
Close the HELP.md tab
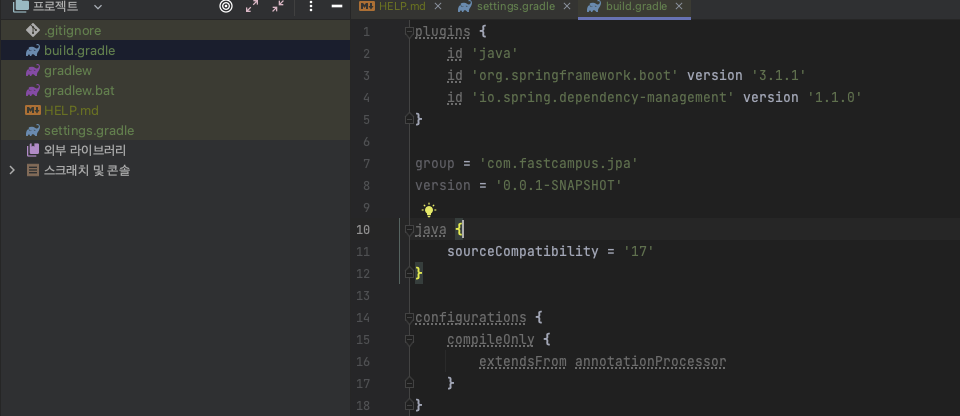(x=438, y=7)
